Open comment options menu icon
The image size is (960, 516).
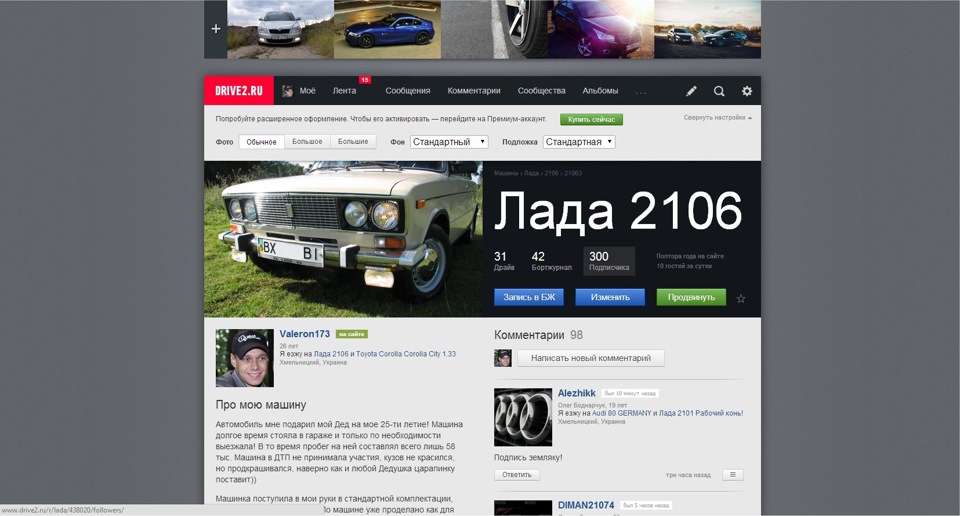(733, 475)
